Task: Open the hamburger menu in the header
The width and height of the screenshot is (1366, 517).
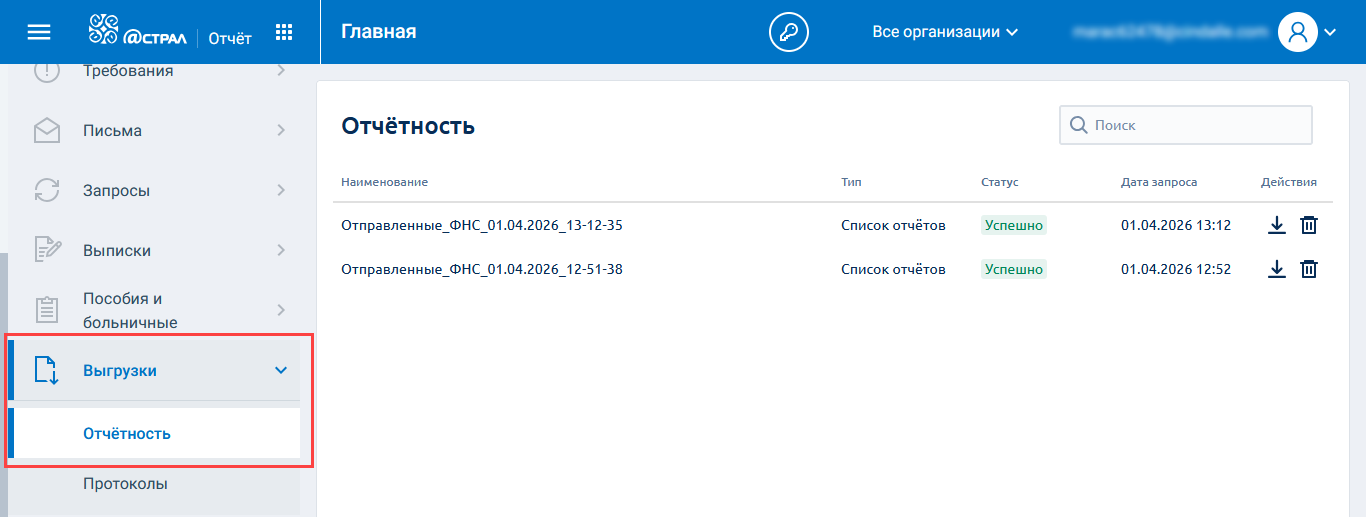Action: tap(38, 32)
